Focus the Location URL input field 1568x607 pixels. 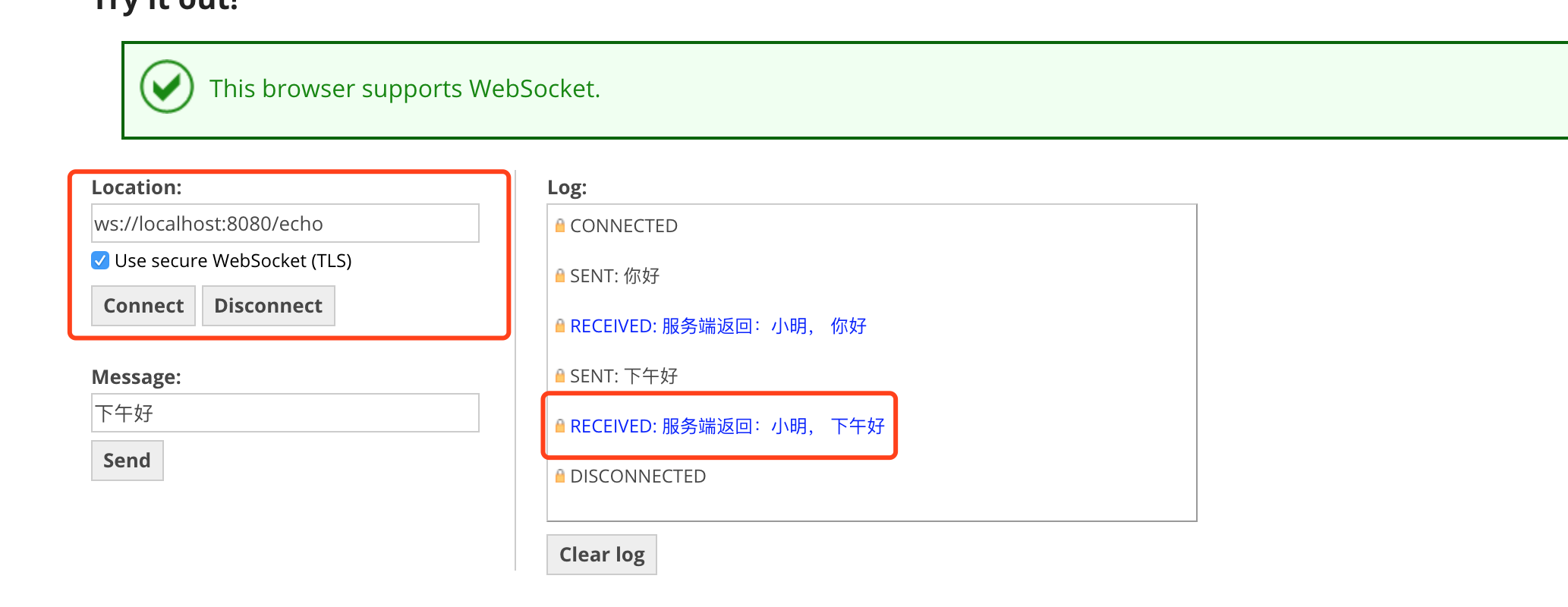(x=285, y=224)
